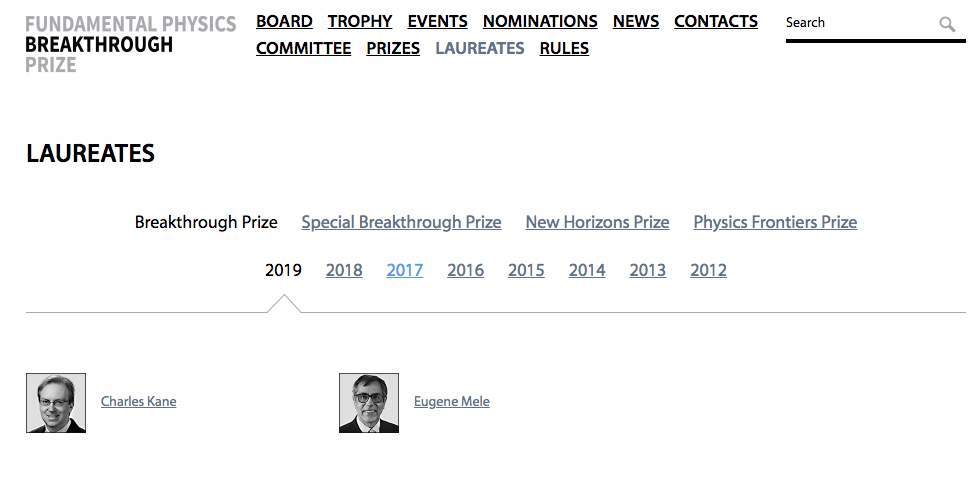
Task: Click the search magnifier icon
Action: coord(947,24)
